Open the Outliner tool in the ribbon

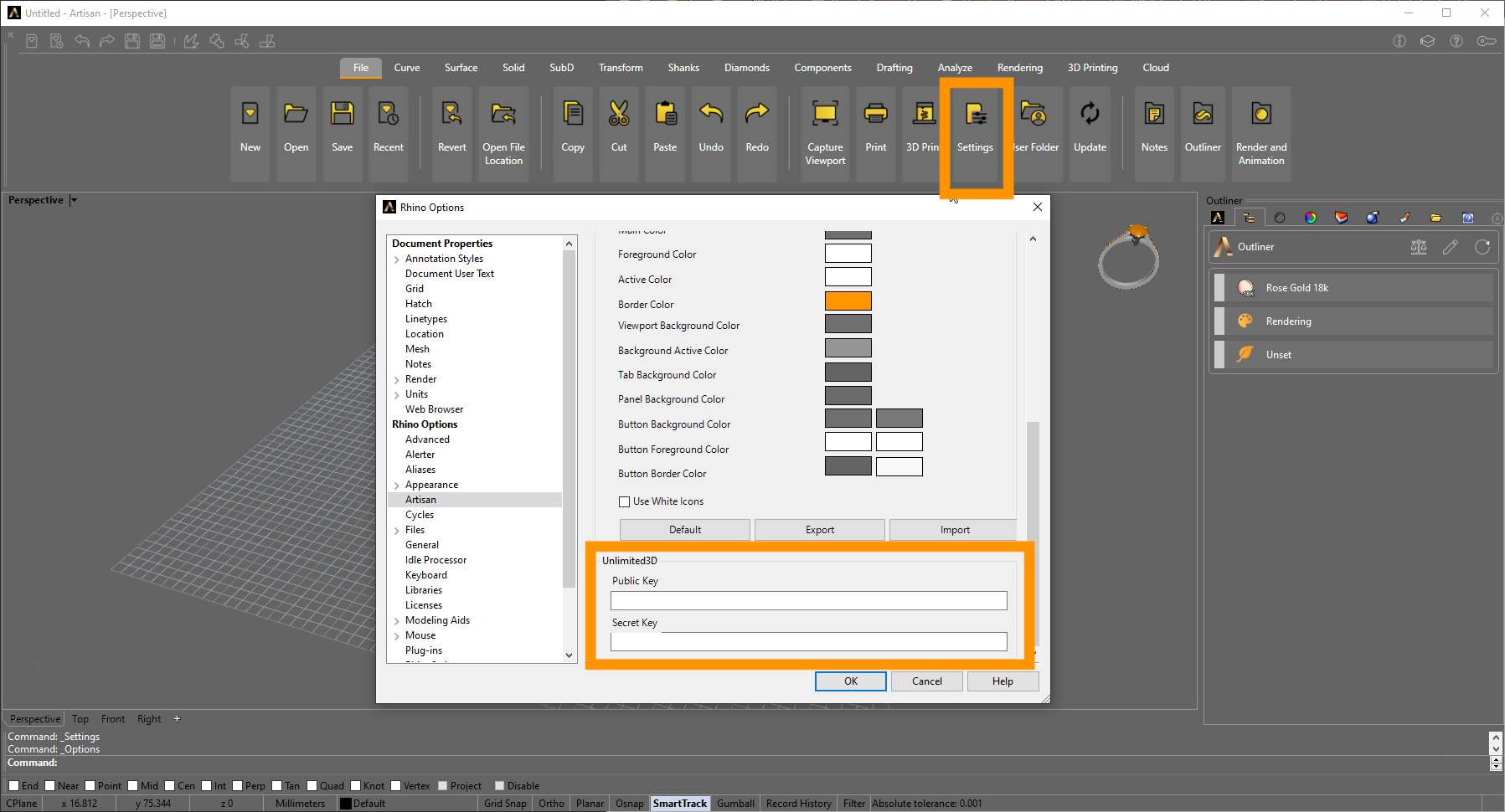point(1203,115)
